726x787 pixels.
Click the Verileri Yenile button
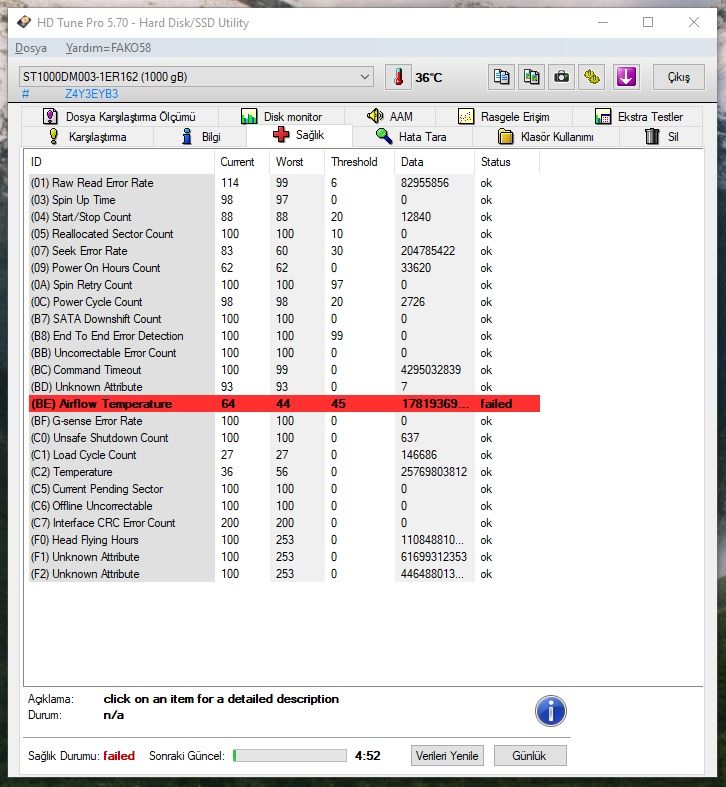(x=447, y=756)
